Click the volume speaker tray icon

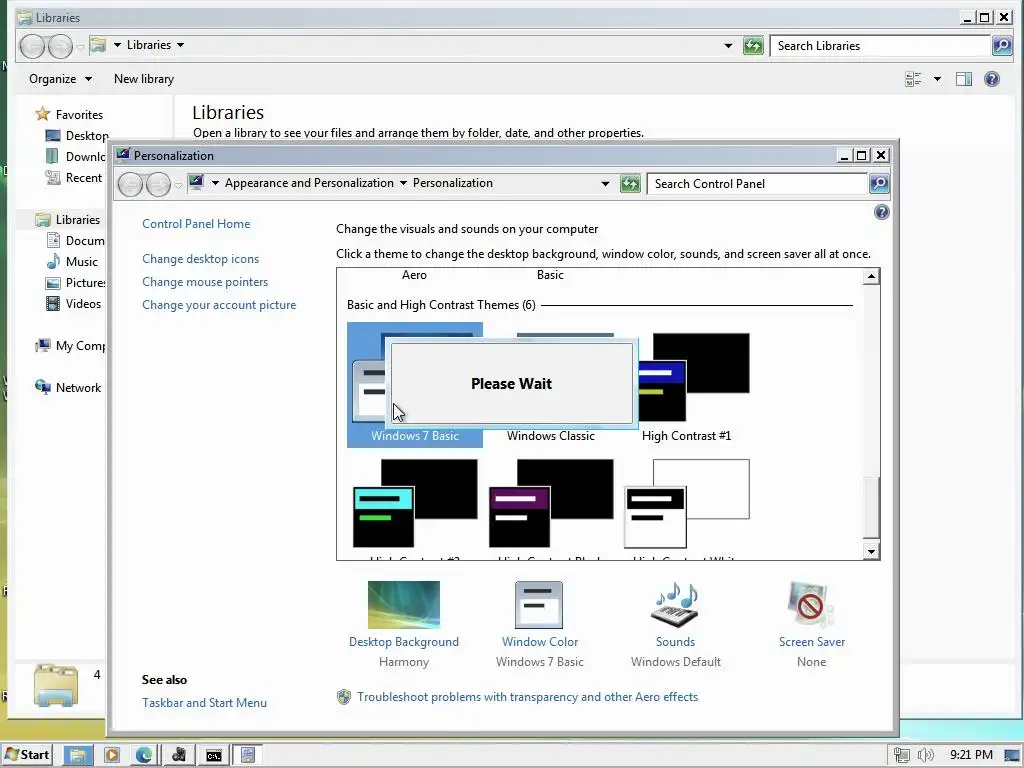pyautogui.click(x=925, y=755)
